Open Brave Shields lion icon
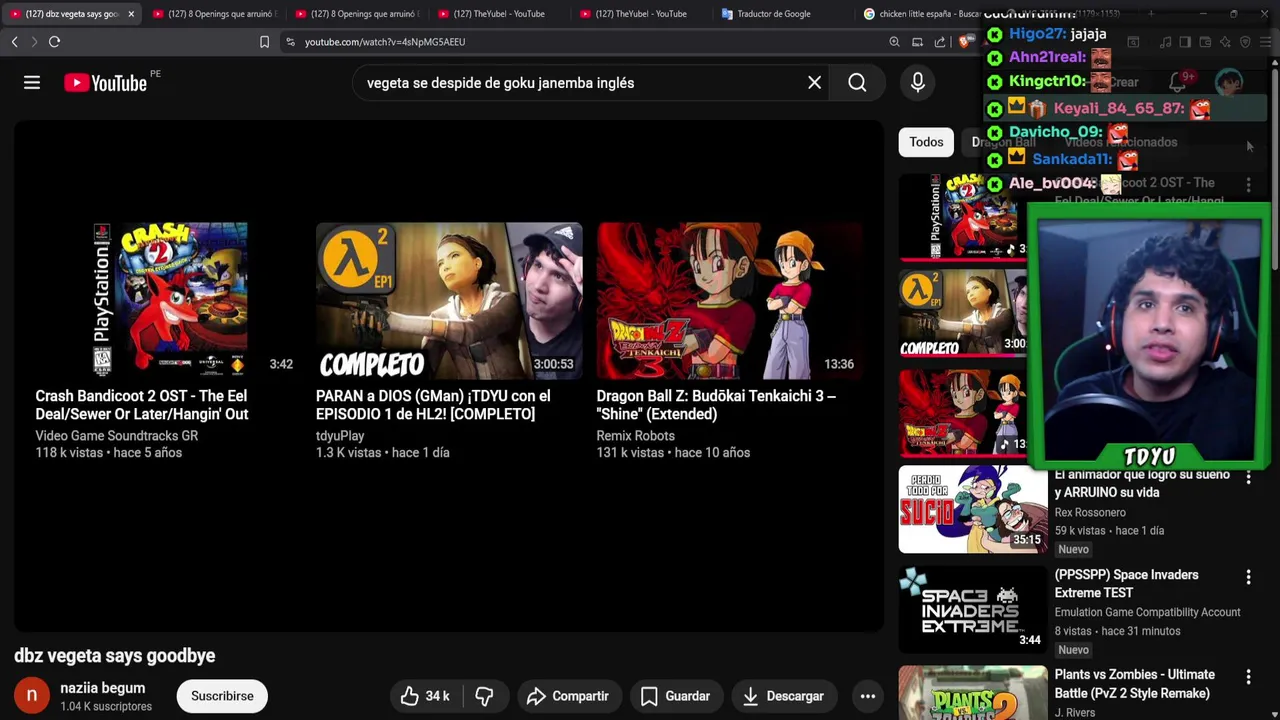Screen dimensions: 1280x720 coord(964,42)
